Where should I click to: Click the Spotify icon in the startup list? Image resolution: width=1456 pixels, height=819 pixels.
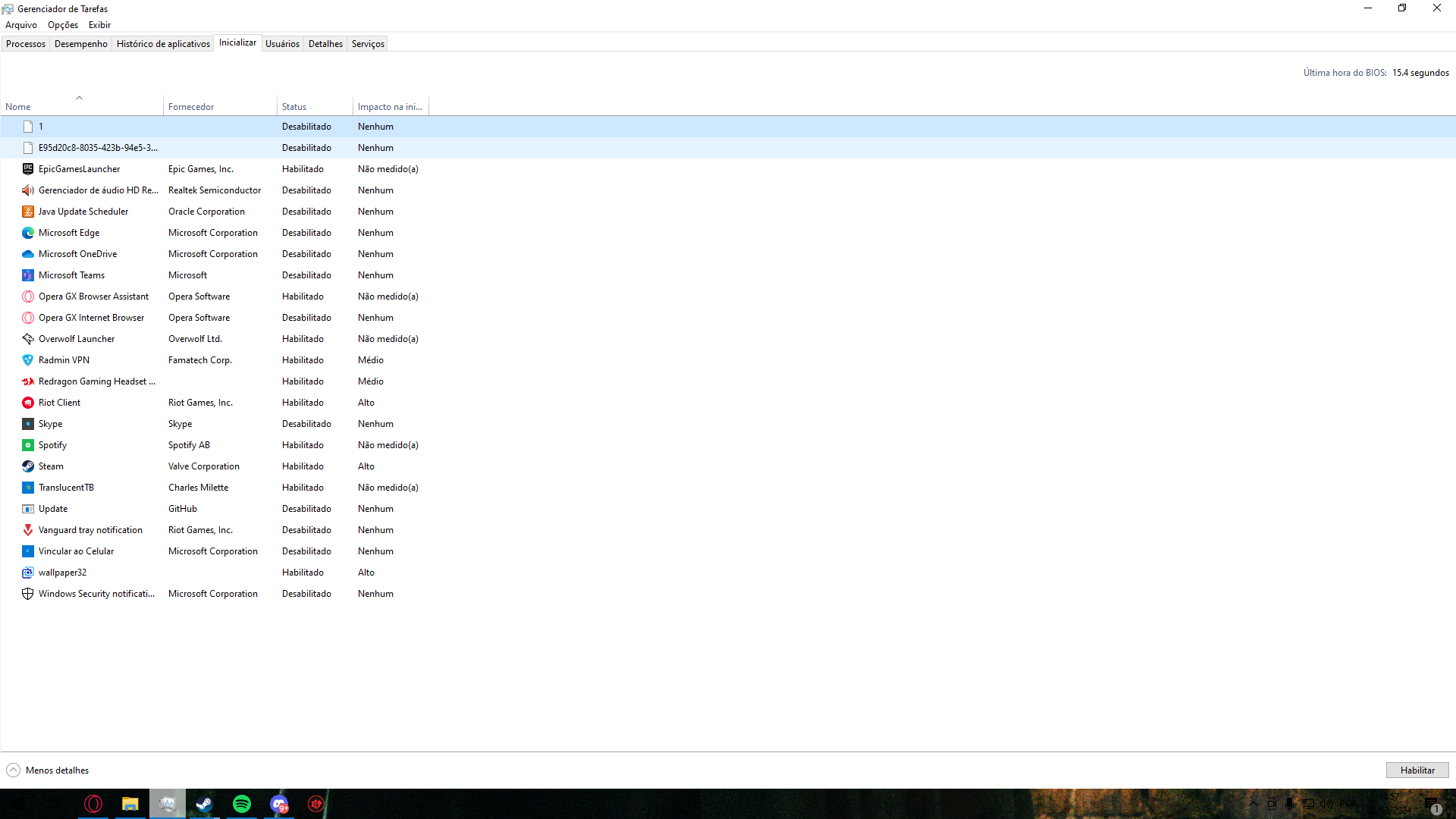(x=28, y=445)
